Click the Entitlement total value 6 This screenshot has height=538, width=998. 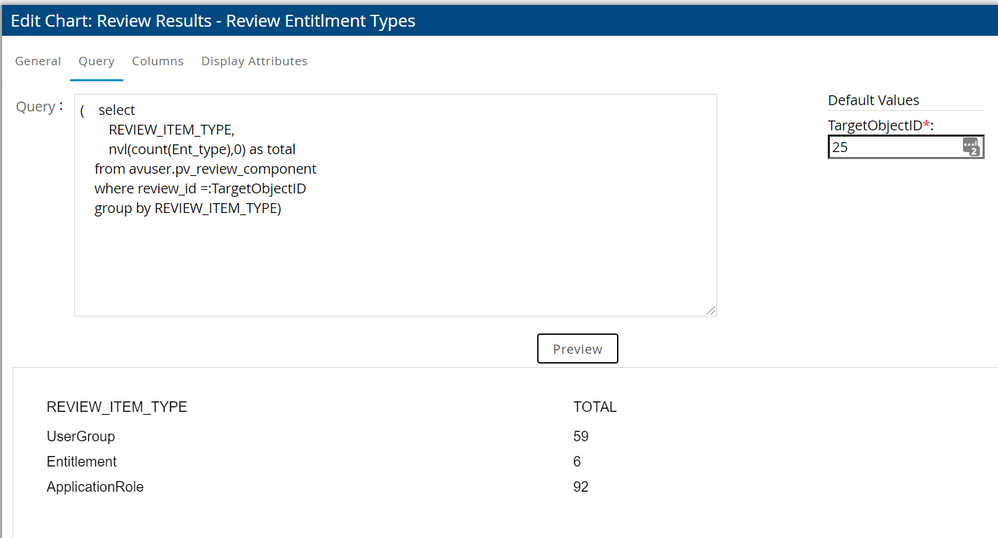click(x=577, y=462)
